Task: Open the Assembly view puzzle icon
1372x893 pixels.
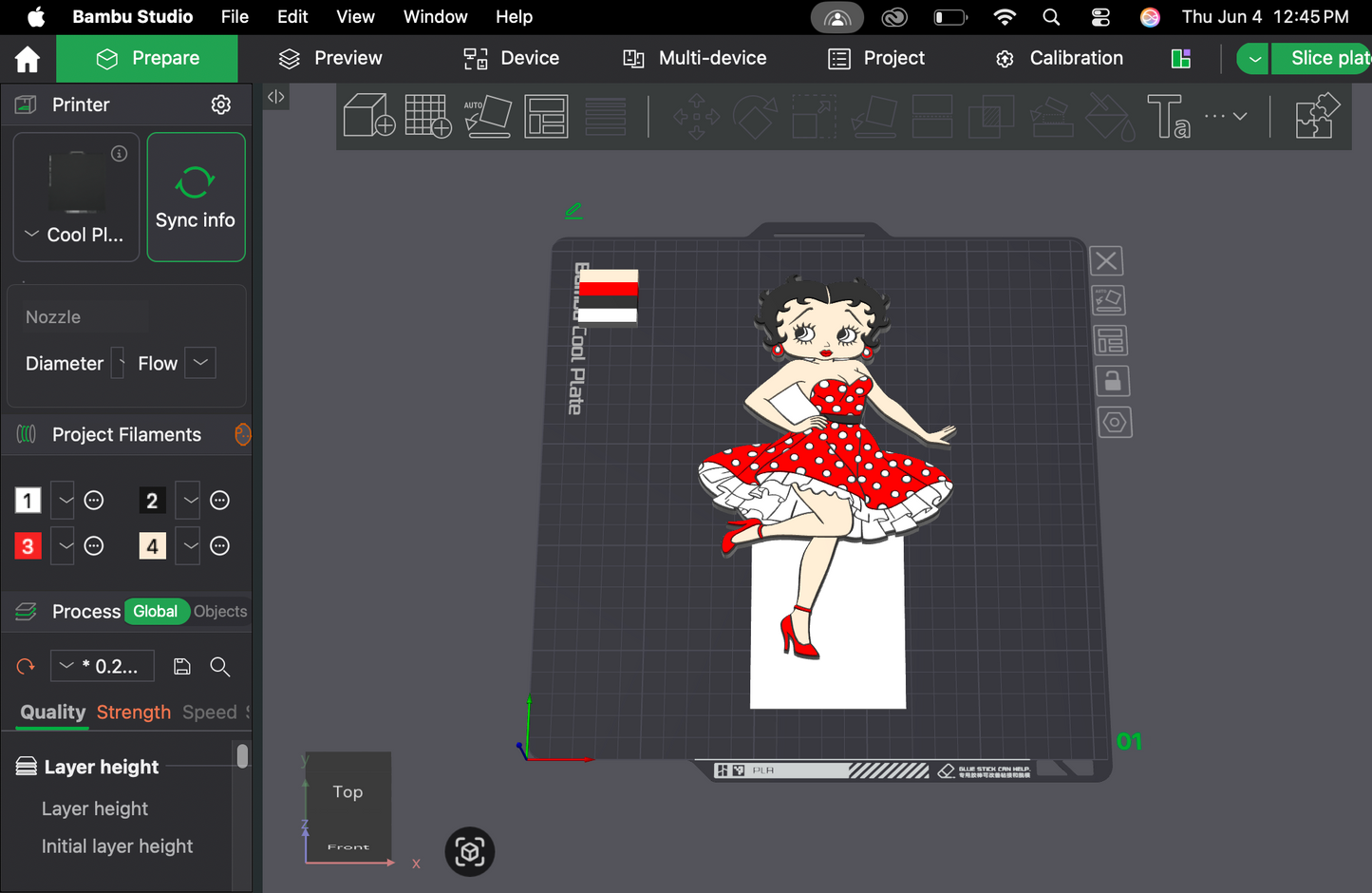Action: (x=1318, y=116)
